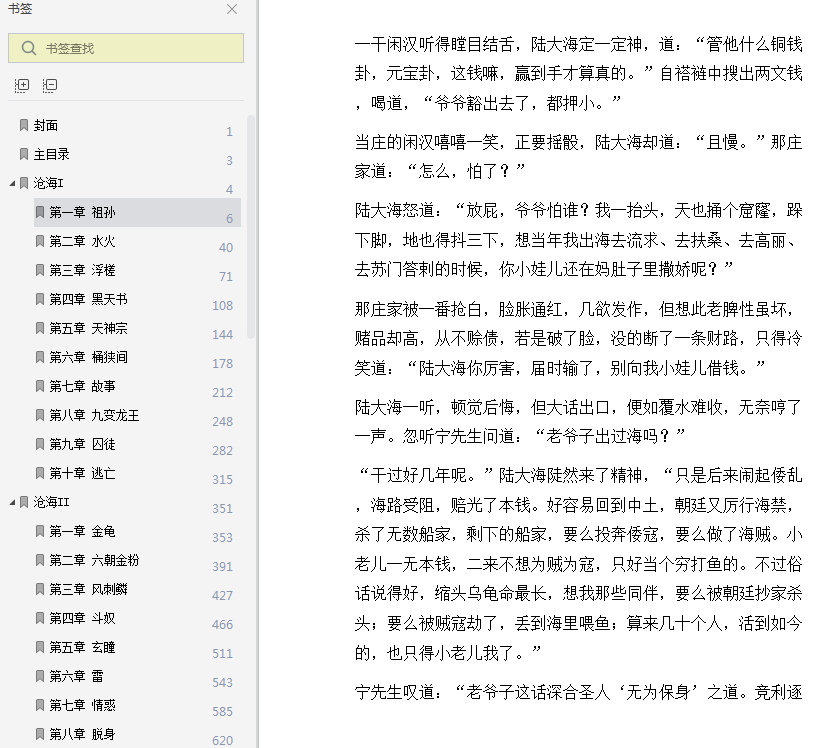Click bookmark icon beside 第七章 情惑
The height and width of the screenshot is (748, 835).
40,705
